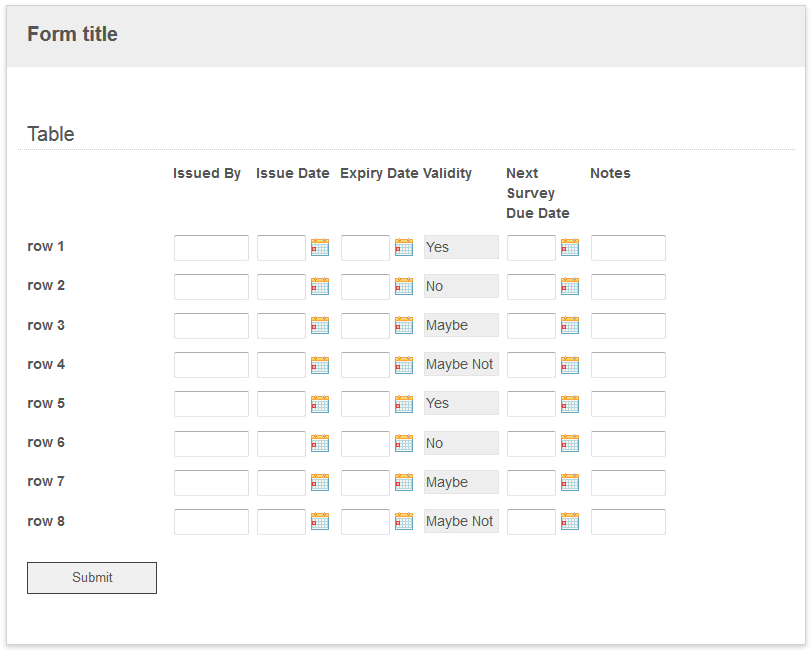This screenshot has width=812, height=651.
Task: Open the row 3 Next Survey Due Date calendar
Action: pos(570,325)
